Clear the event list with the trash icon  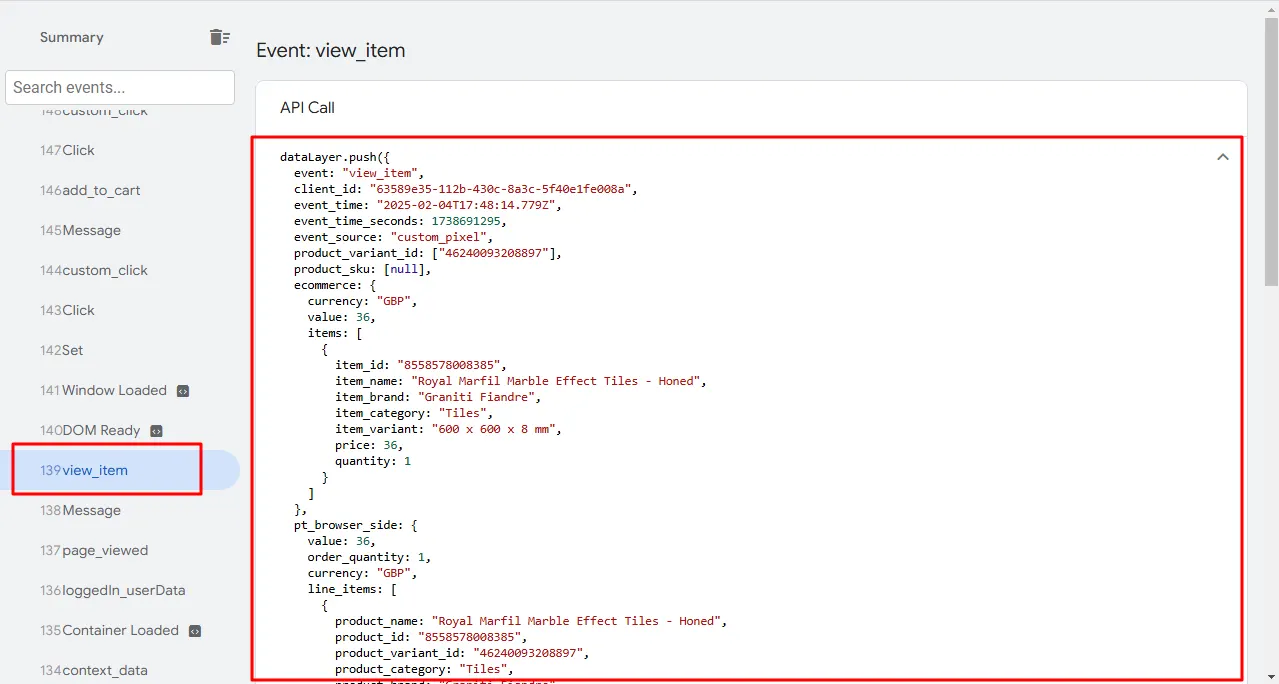[220, 37]
